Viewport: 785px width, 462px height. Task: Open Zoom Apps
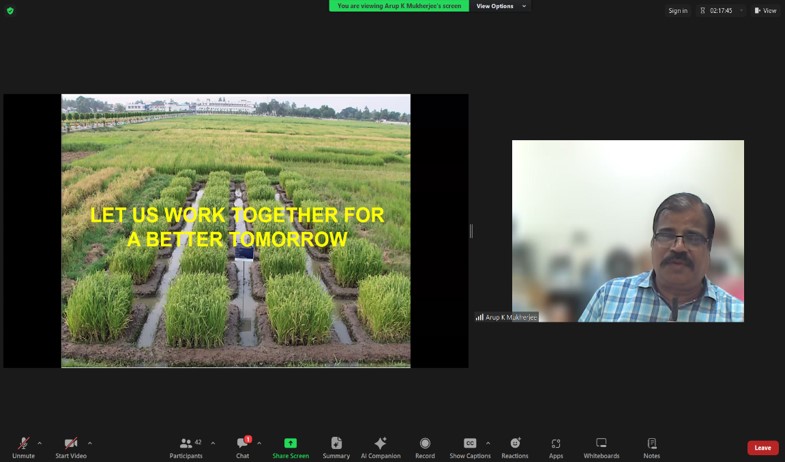point(556,444)
